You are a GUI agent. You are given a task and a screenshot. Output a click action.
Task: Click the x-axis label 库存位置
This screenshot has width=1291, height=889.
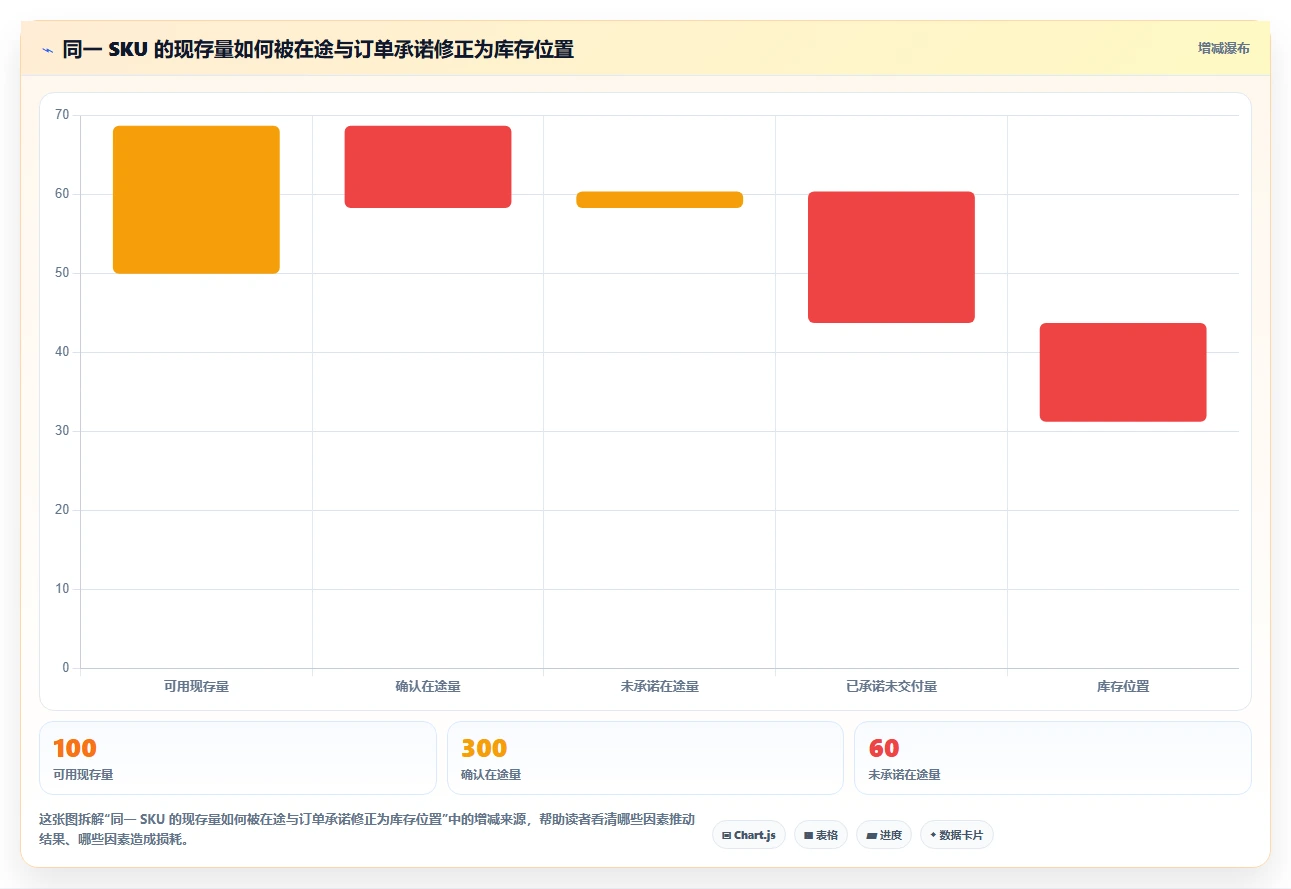pos(1123,687)
